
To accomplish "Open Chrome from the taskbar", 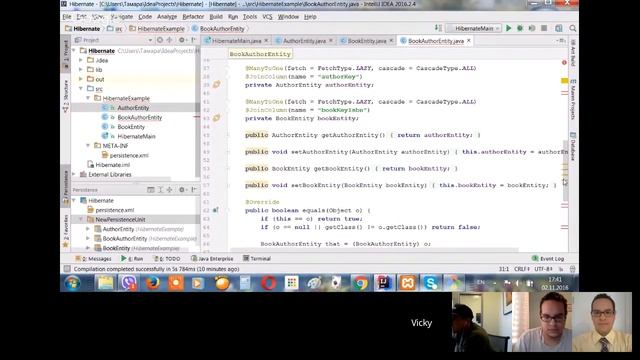I will 360,283.
